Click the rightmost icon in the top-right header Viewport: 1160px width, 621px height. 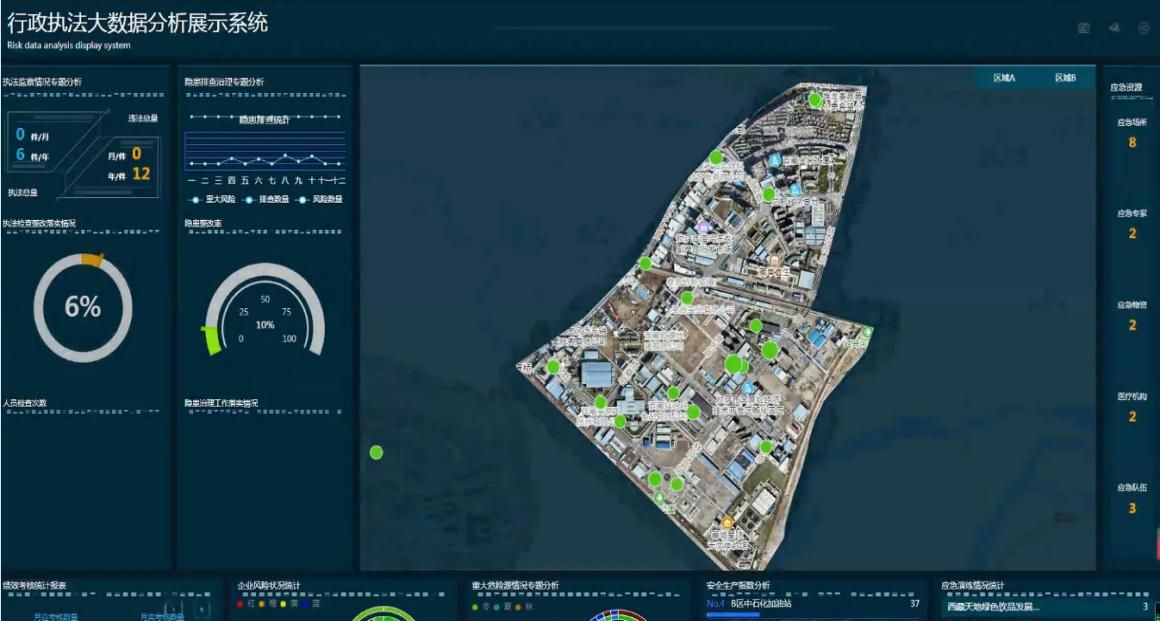[x=1144, y=28]
